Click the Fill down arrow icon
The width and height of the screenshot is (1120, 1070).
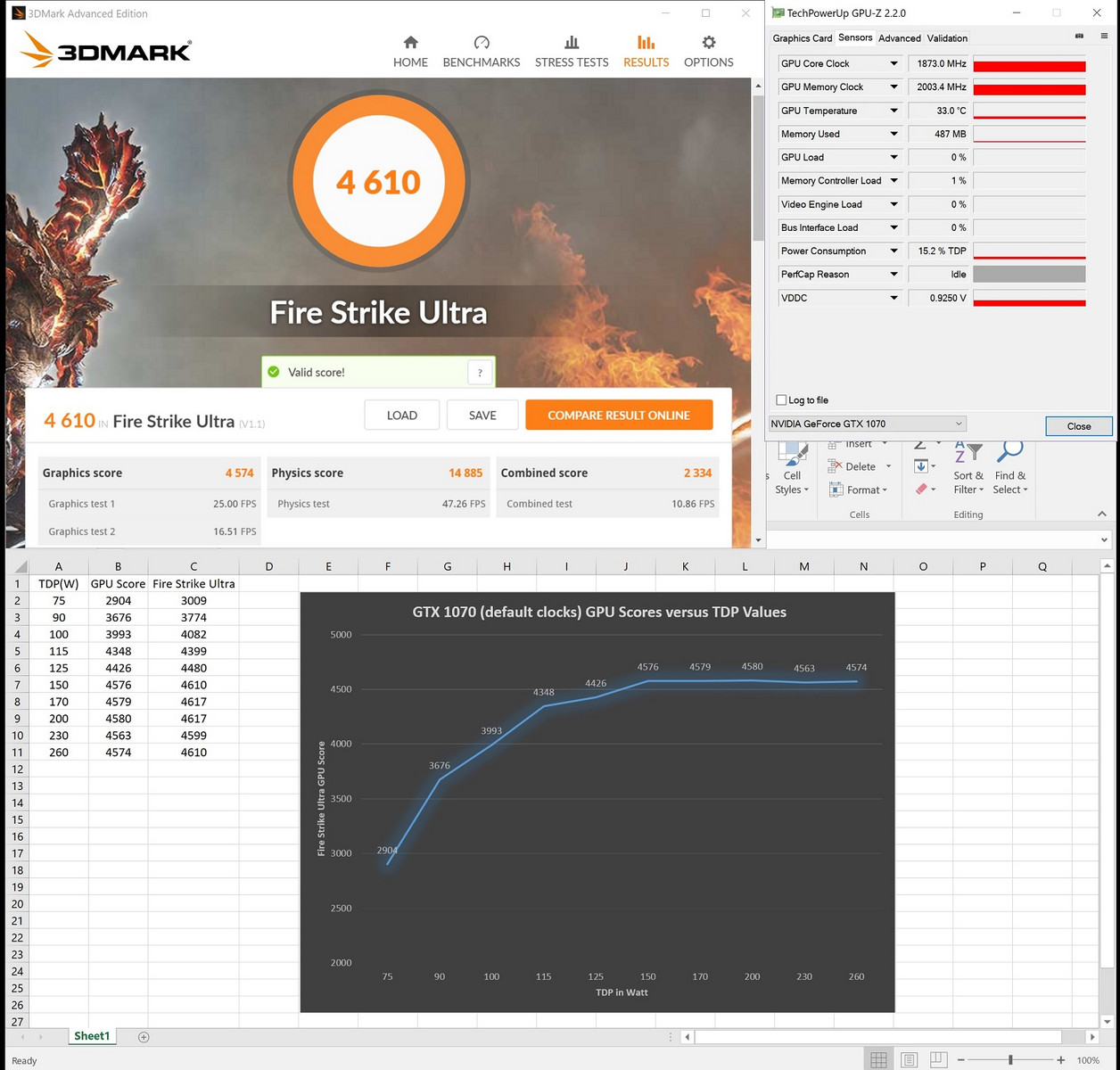point(921,466)
